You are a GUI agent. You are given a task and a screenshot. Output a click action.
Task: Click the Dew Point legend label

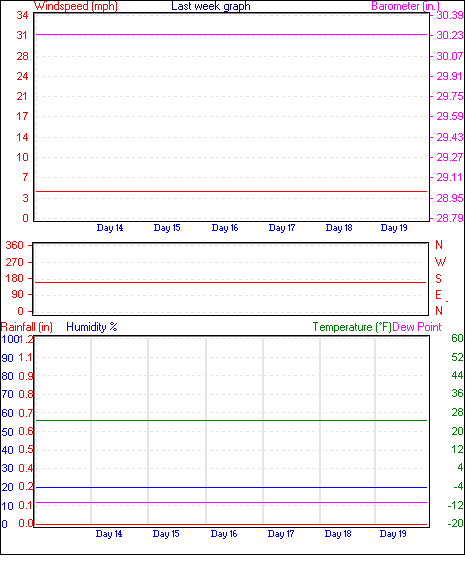coord(417,327)
